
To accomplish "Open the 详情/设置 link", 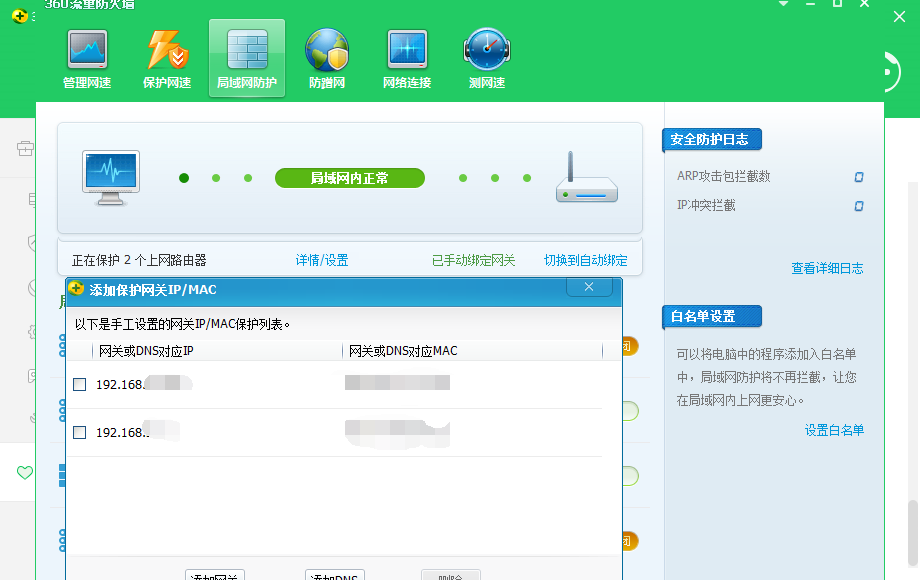I will click(322, 260).
